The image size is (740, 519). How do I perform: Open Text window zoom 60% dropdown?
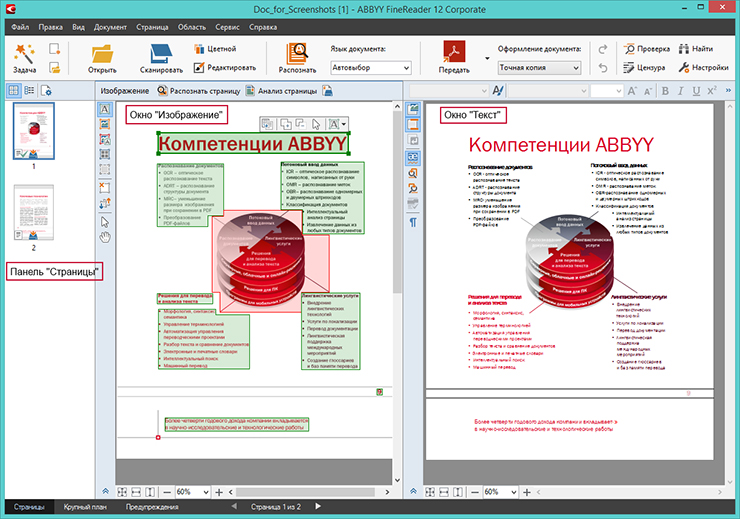(x=501, y=492)
